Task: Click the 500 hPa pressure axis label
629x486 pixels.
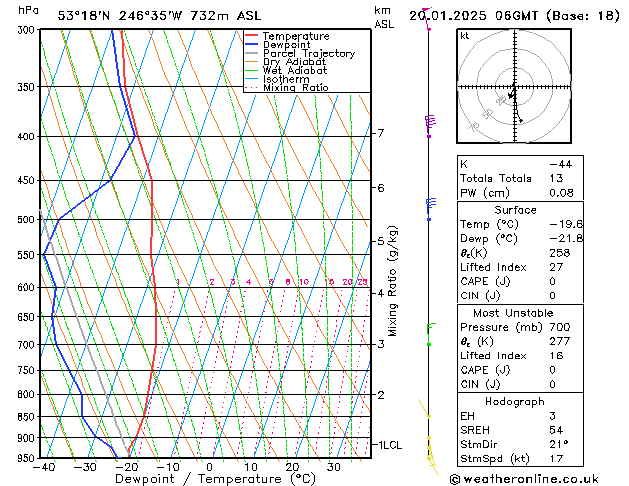Action: point(28,219)
